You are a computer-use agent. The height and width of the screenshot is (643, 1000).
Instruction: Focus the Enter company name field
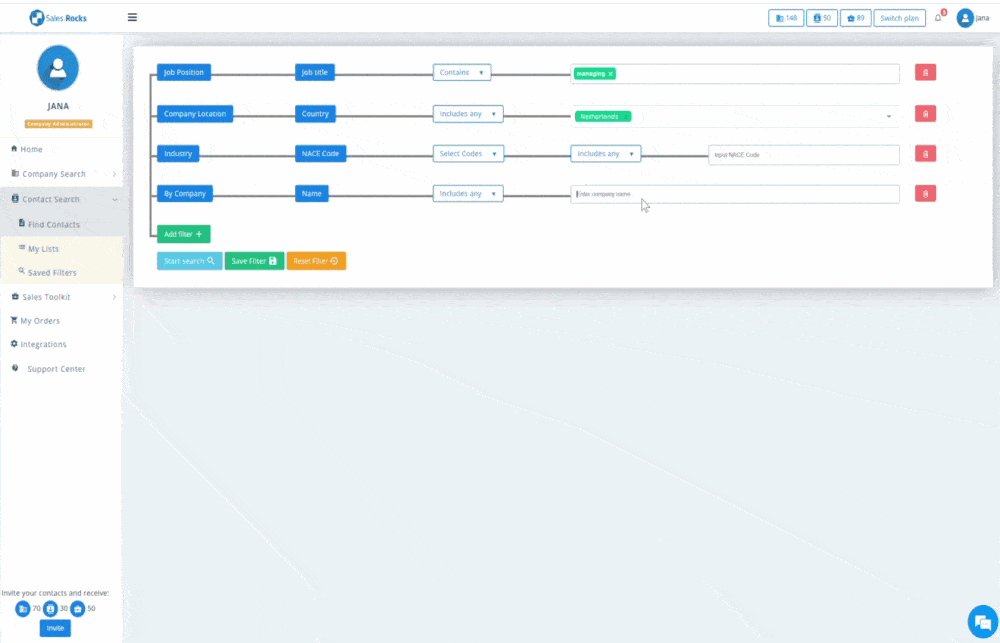coord(735,194)
